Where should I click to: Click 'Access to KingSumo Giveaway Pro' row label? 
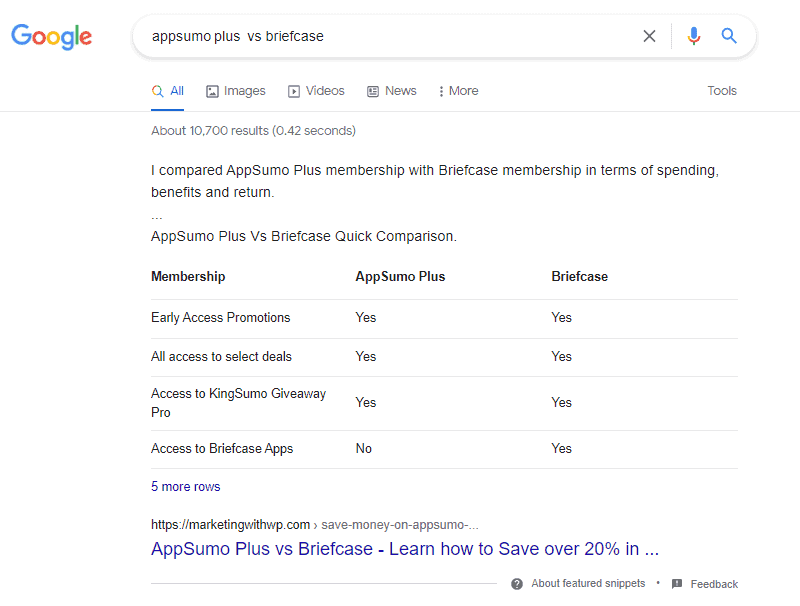click(x=238, y=403)
